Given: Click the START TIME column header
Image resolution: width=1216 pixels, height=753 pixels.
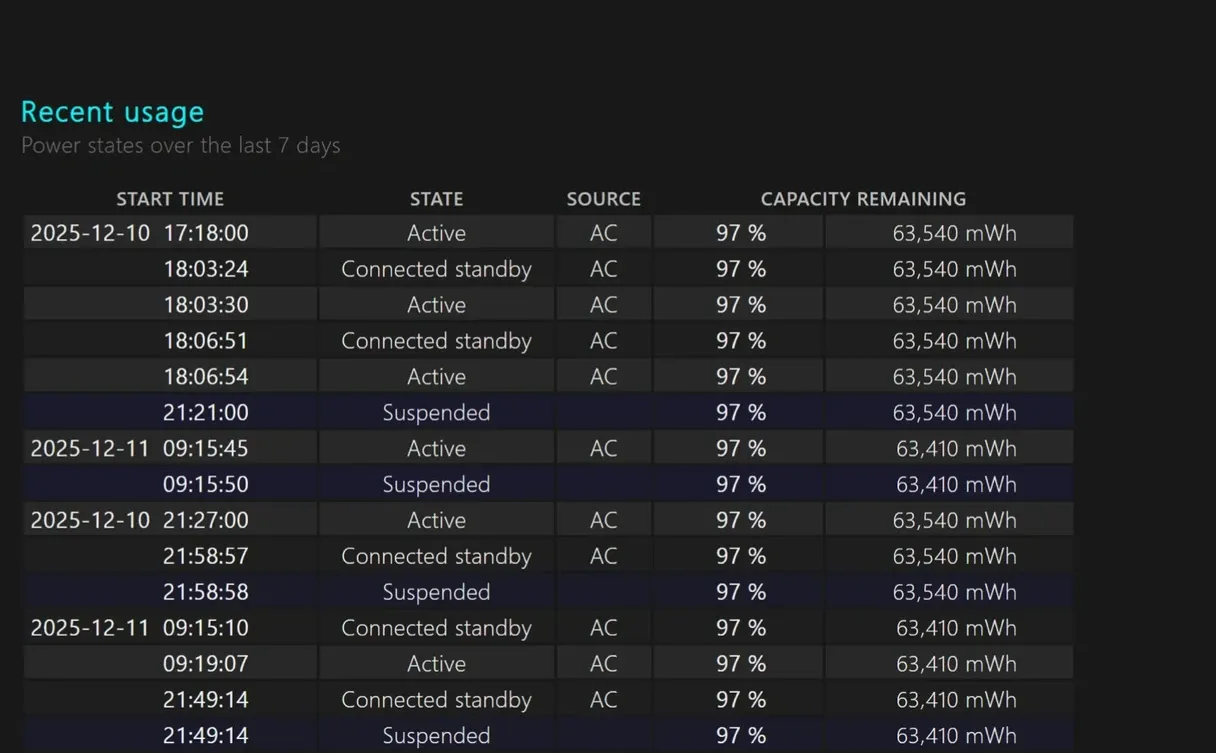Looking at the screenshot, I should 170,199.
